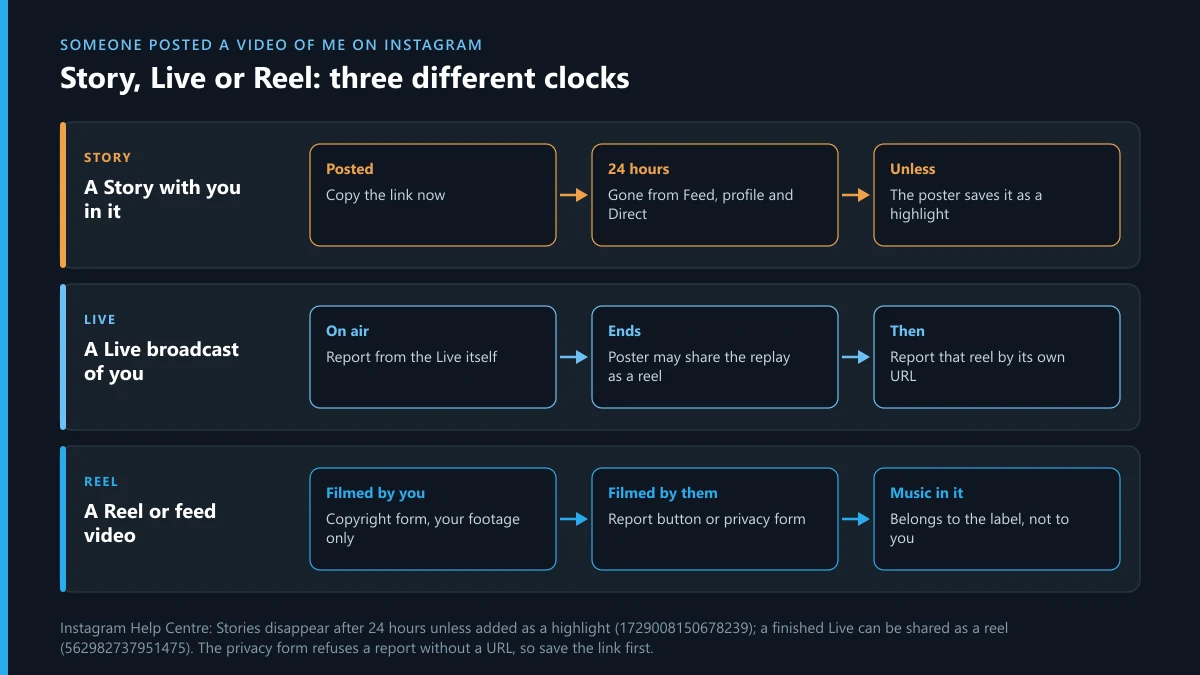Viewport: 1200px width, 675px height.
Task: Select the Unless highlight box
Action: pyautogui.click(x=997, y=195)
